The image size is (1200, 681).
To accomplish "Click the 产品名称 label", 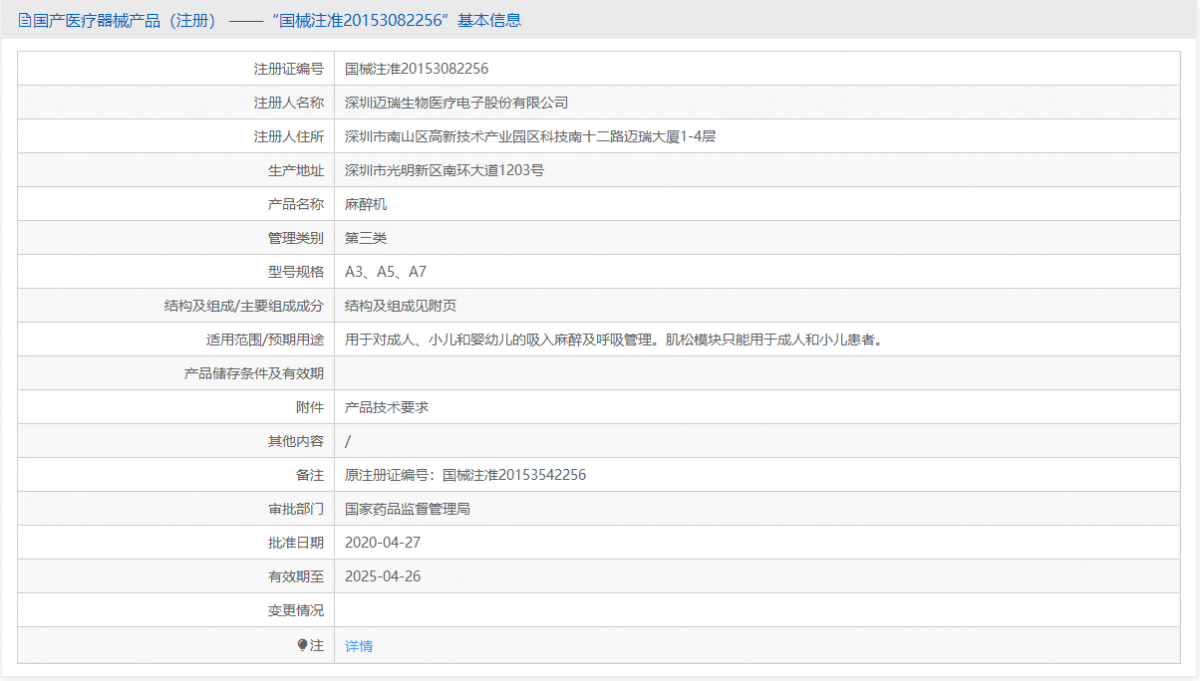I will click(x=296, y=204).
